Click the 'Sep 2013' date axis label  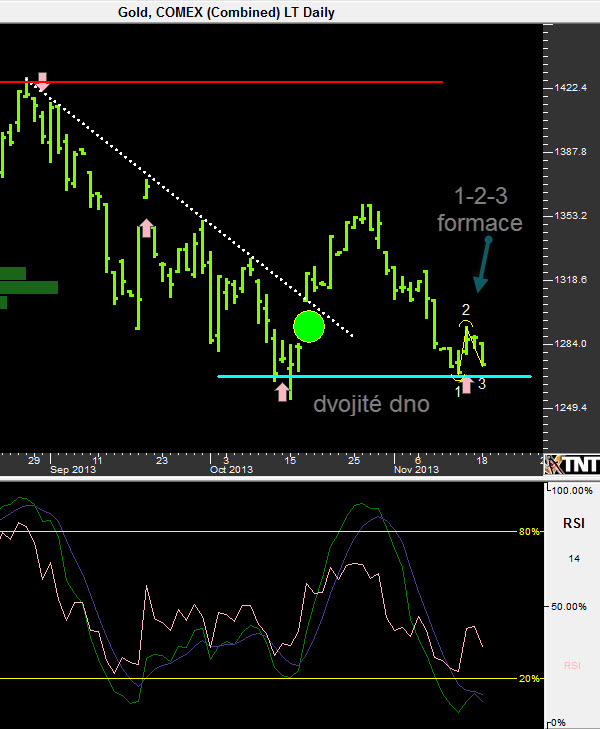point(73,470)
